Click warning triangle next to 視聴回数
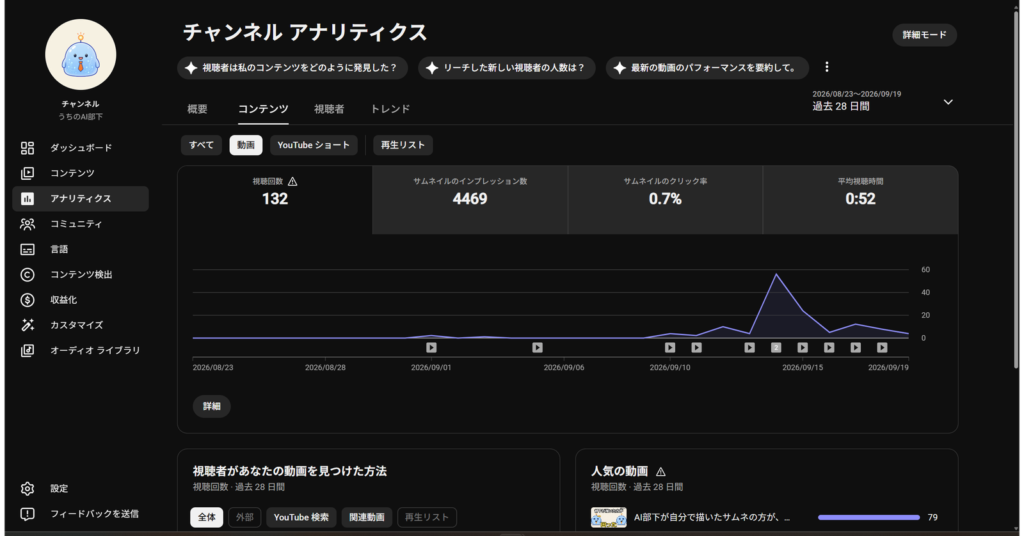This screenshot has height=536, width=1024. [293, 181]
